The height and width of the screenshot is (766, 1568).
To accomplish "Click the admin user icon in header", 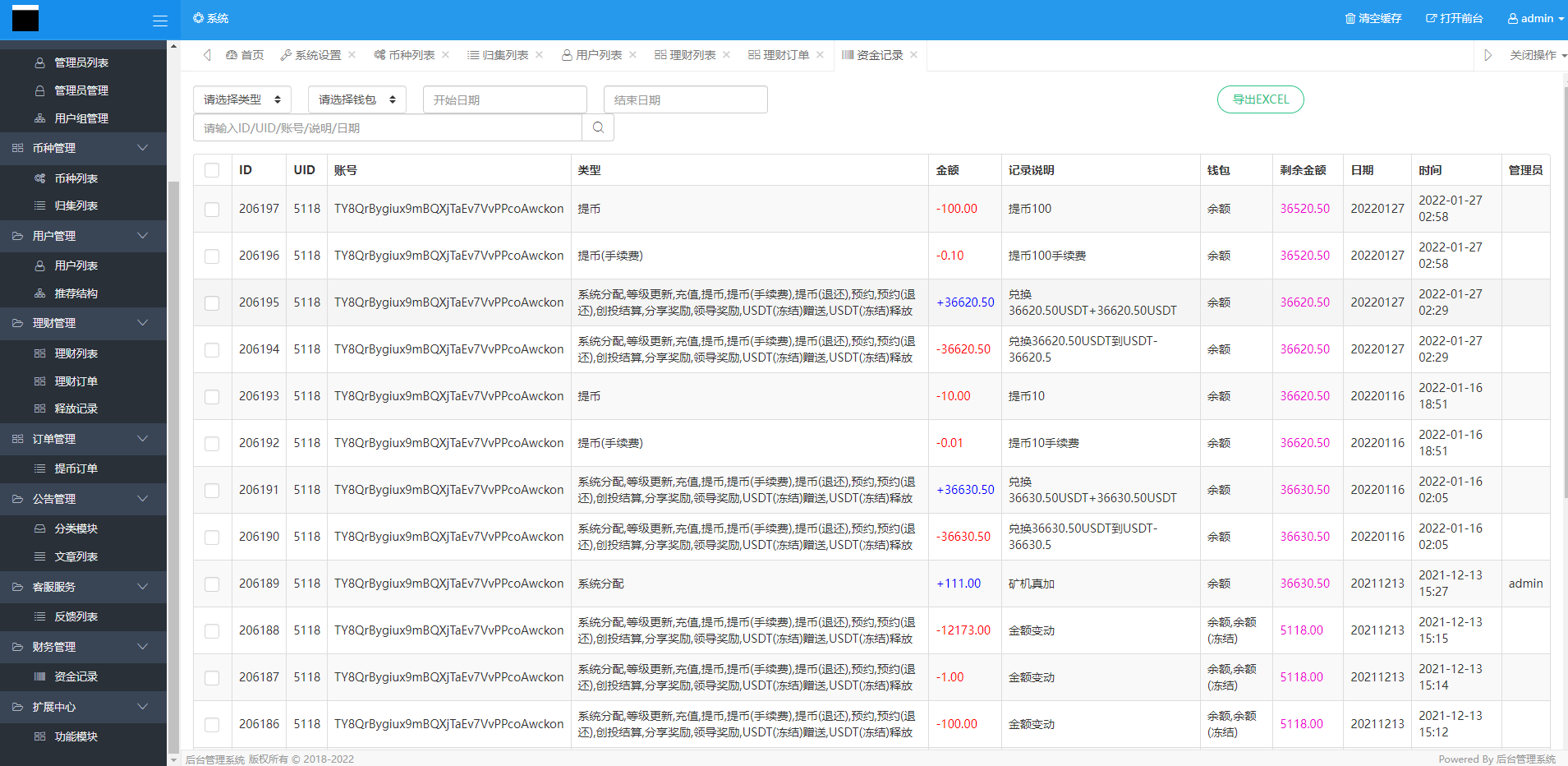I will 1514,18.
